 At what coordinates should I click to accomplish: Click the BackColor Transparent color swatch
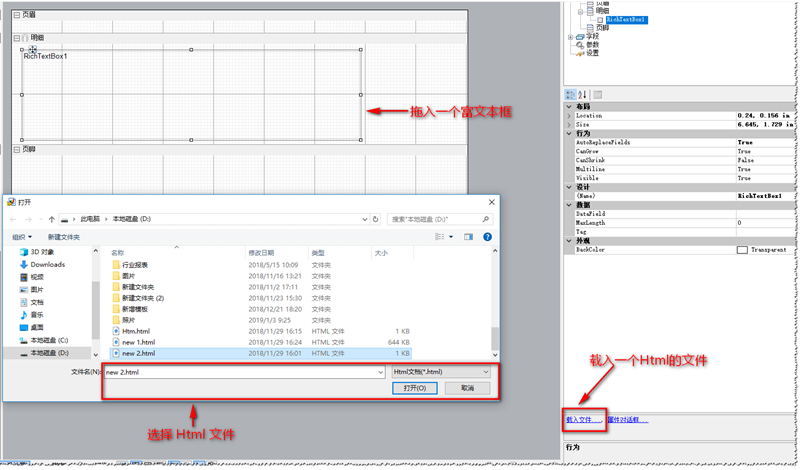(742, 249)
